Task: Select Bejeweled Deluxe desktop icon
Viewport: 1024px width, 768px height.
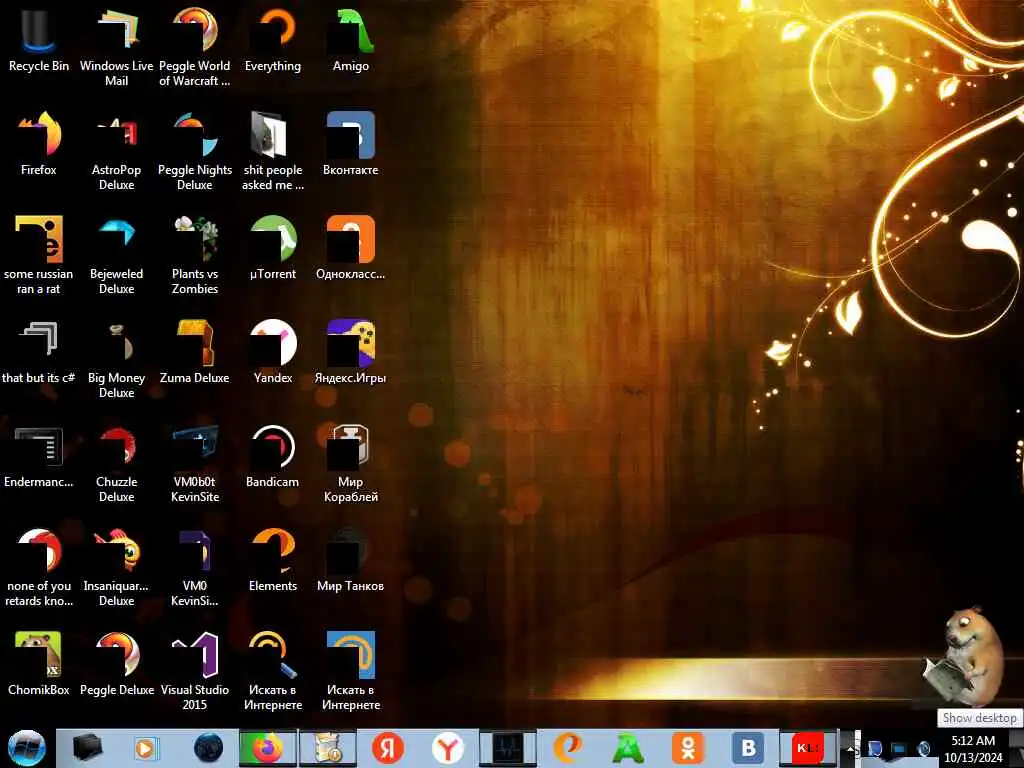Action: [116, 255]
